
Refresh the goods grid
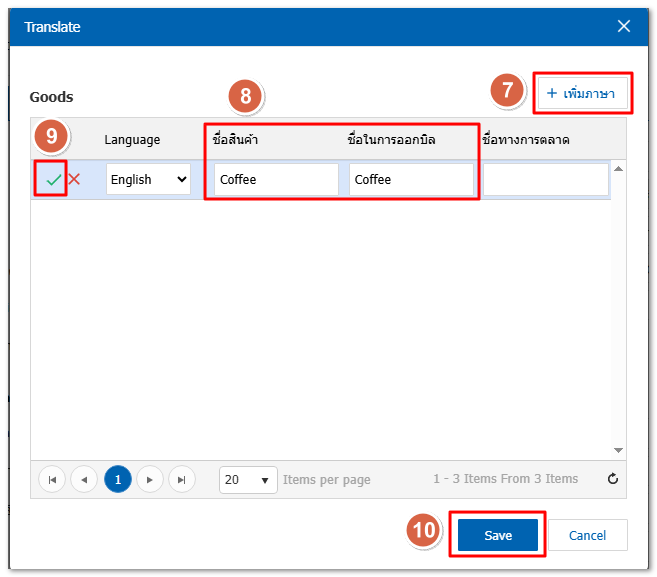pos(613,479)
